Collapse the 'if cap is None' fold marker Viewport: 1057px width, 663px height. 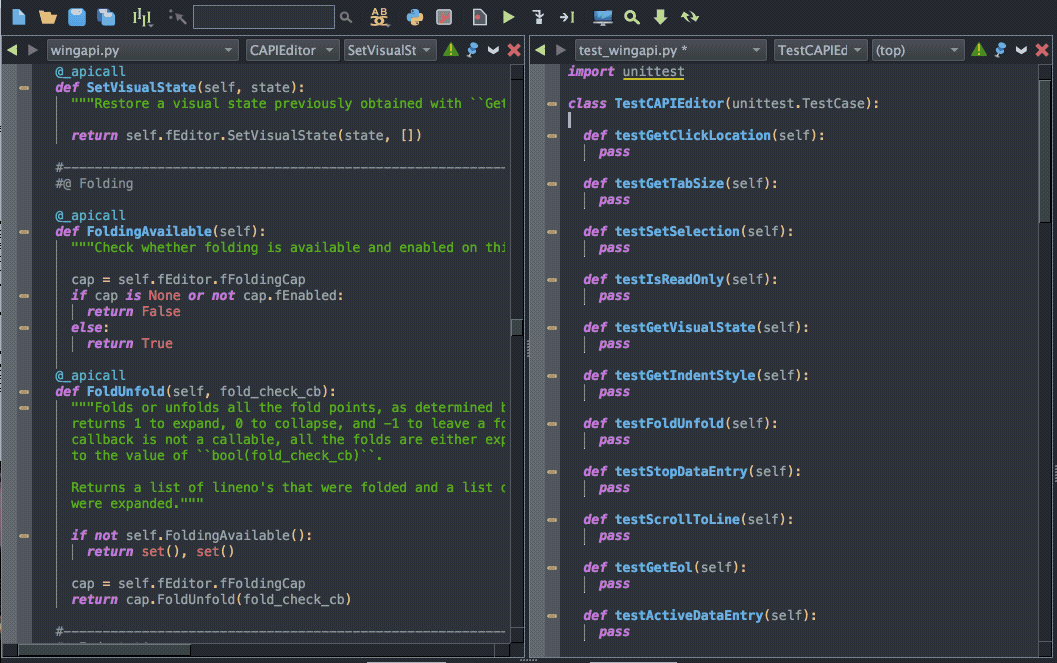(x=24, y=296)
